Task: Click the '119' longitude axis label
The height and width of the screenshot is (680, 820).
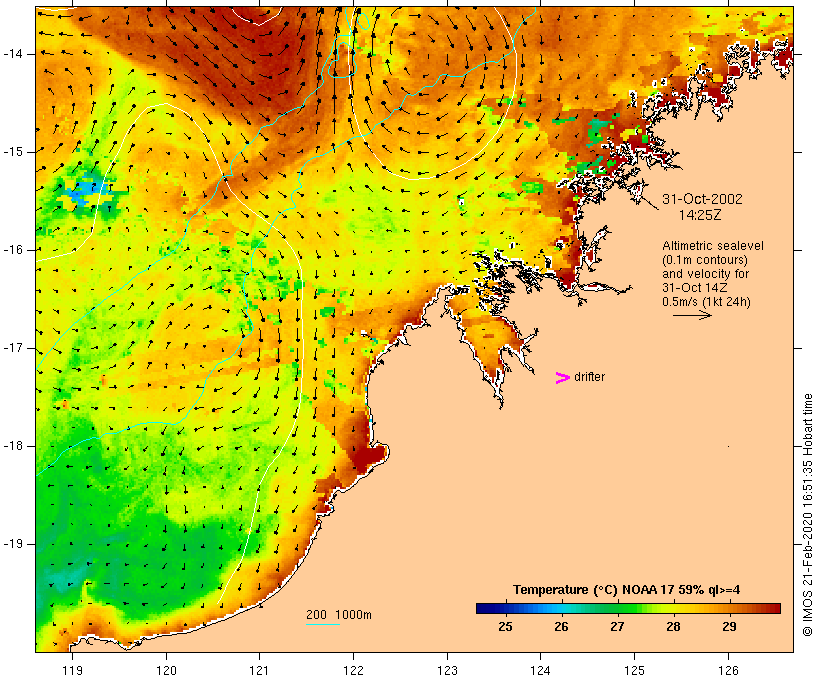Action: (x=72, y=670)
